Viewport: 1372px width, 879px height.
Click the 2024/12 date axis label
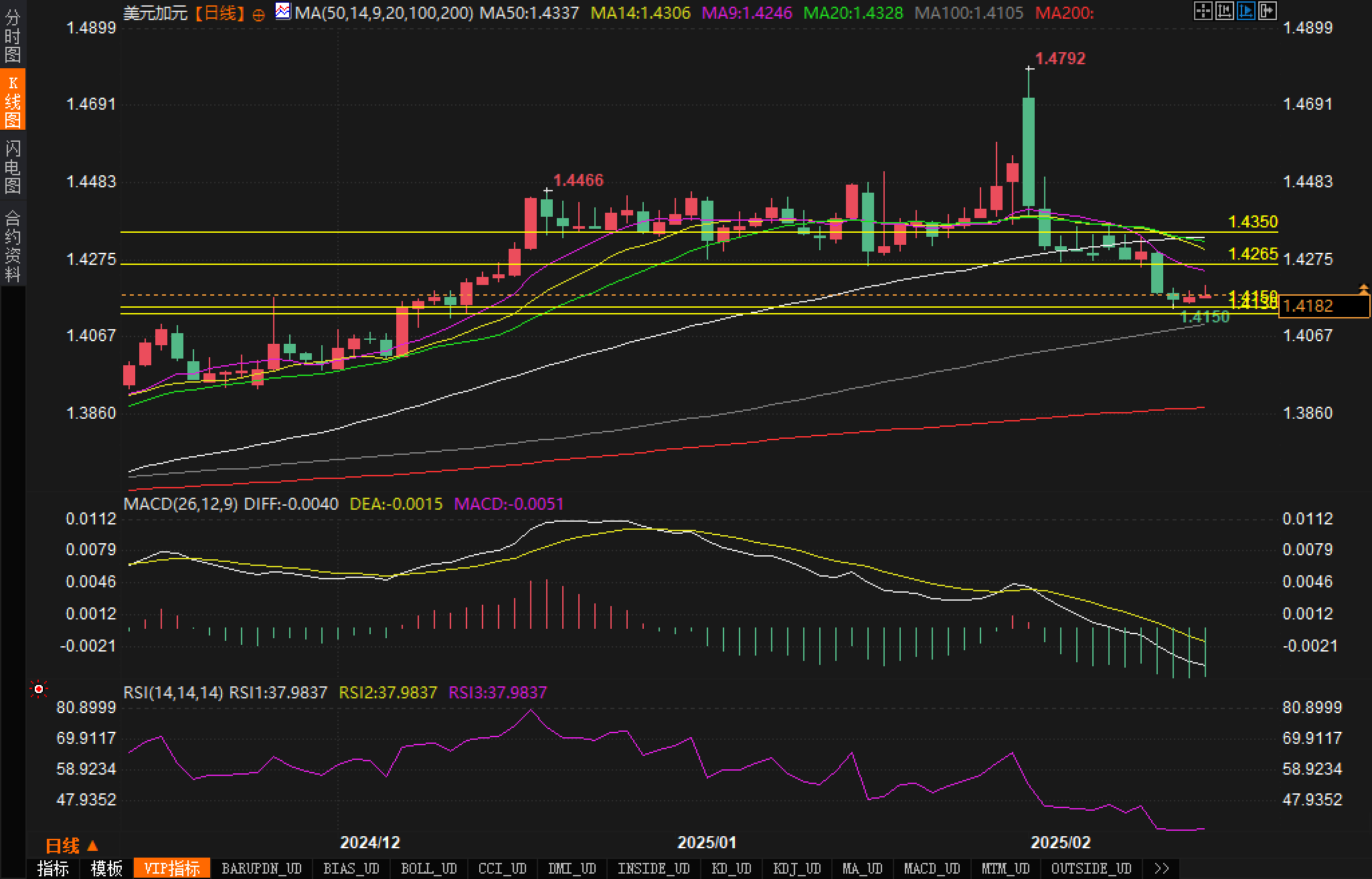pos(370,842)
